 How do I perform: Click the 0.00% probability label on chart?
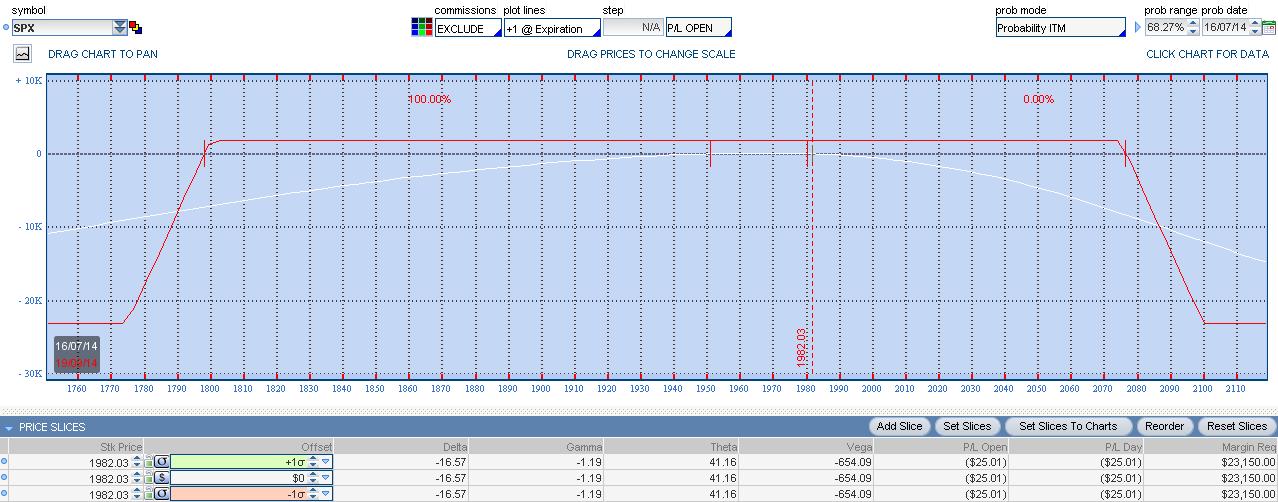point(1039,99)
